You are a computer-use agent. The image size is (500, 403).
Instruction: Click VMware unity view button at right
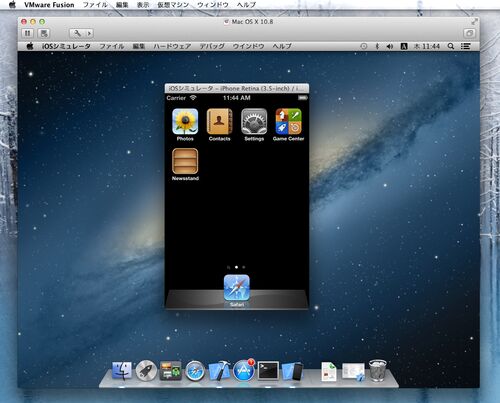pyautogui.click(x=469, y=33)
